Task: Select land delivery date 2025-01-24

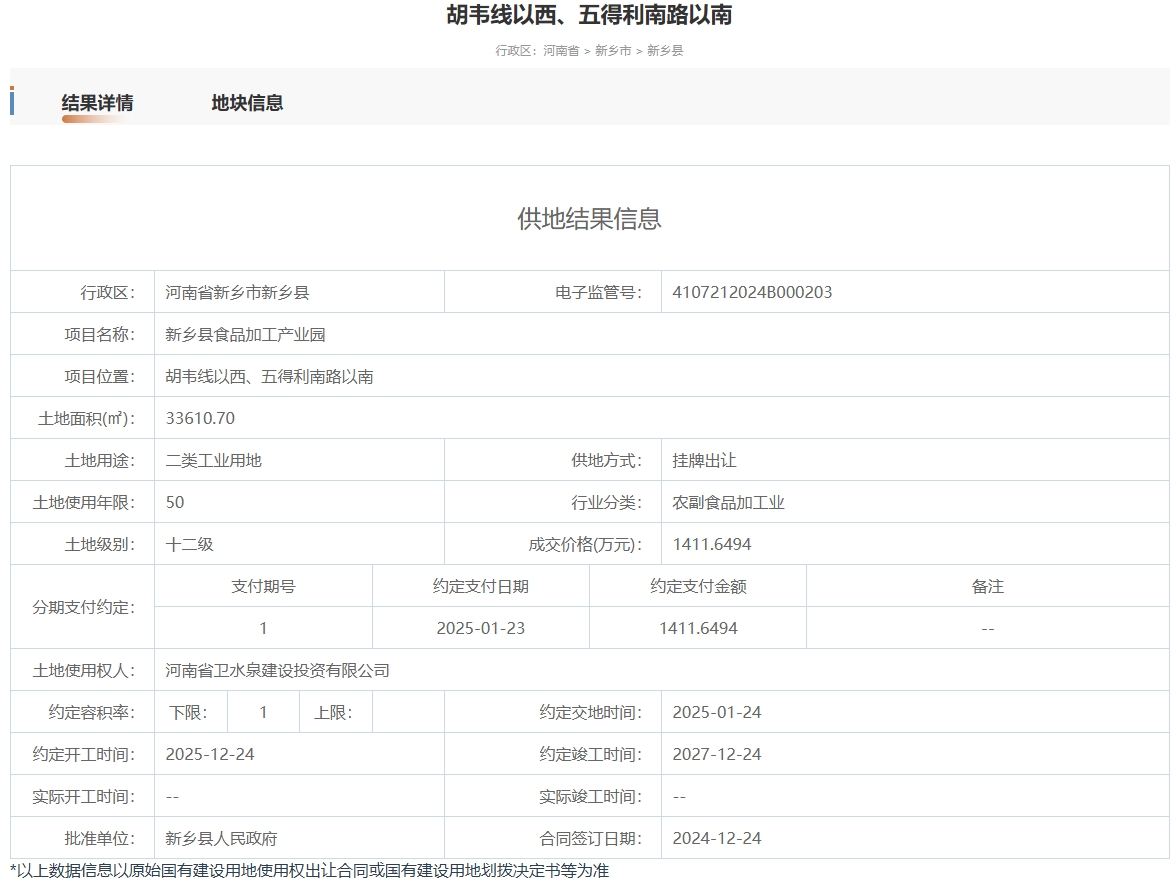Action: [x=717, y=712]
